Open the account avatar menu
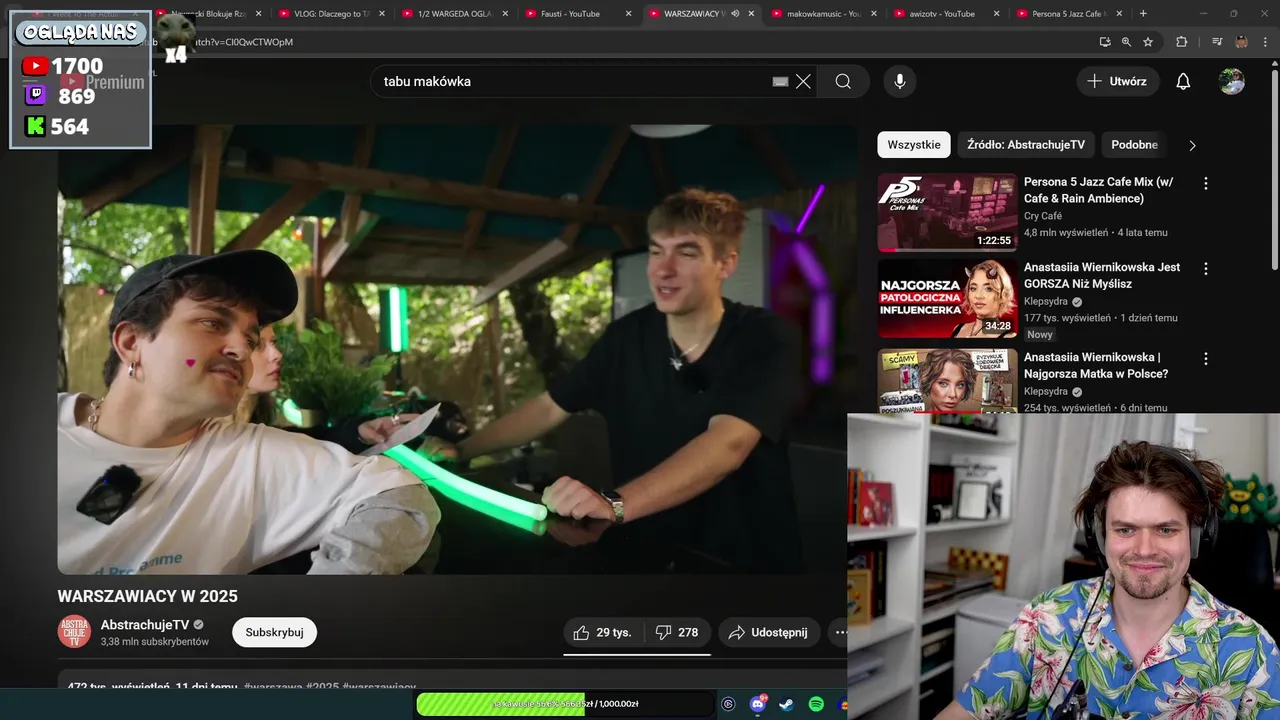Image resolution: width=1280 pixels, height=720 pixels. pos(1232,81)
